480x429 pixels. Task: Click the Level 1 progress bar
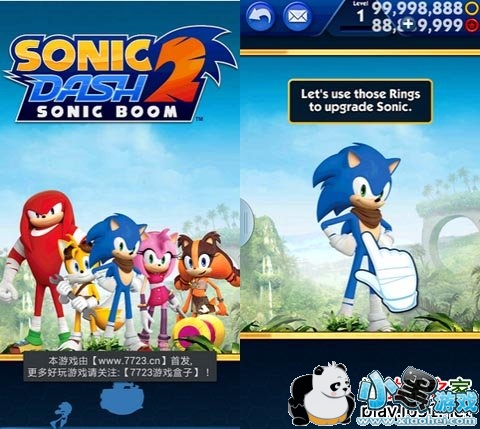[x=355, y=29]
